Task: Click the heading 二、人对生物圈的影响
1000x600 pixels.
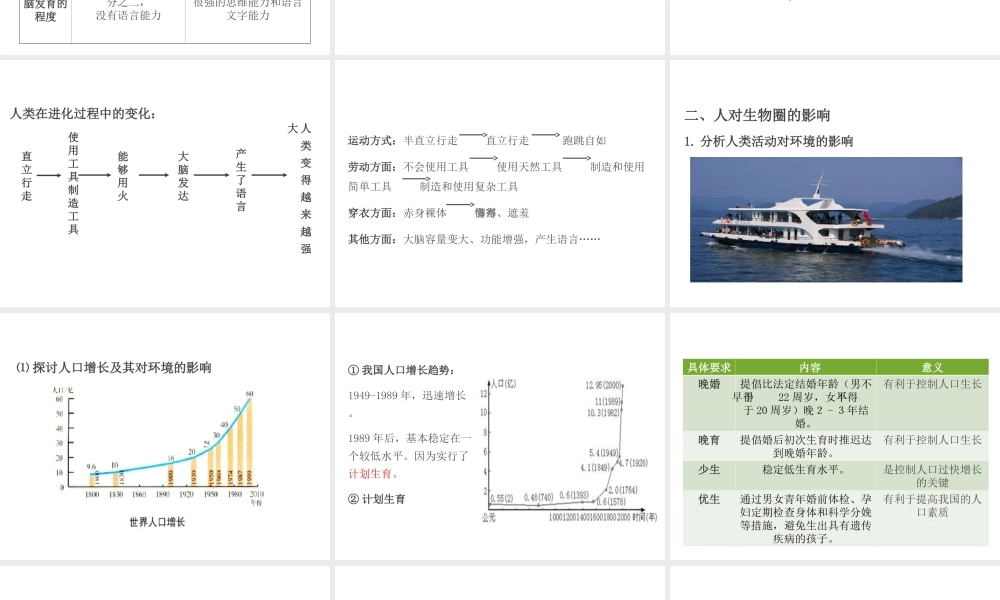Action: click(x=757, y=115)
